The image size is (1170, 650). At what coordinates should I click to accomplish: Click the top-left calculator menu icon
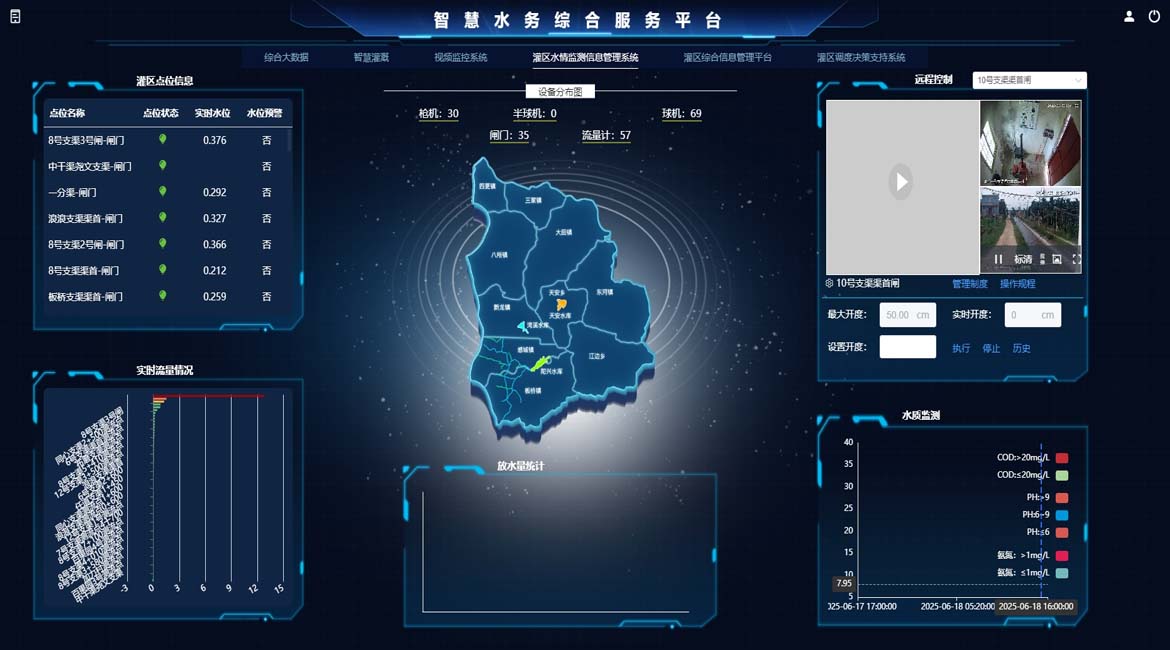(x=15, y=16)
